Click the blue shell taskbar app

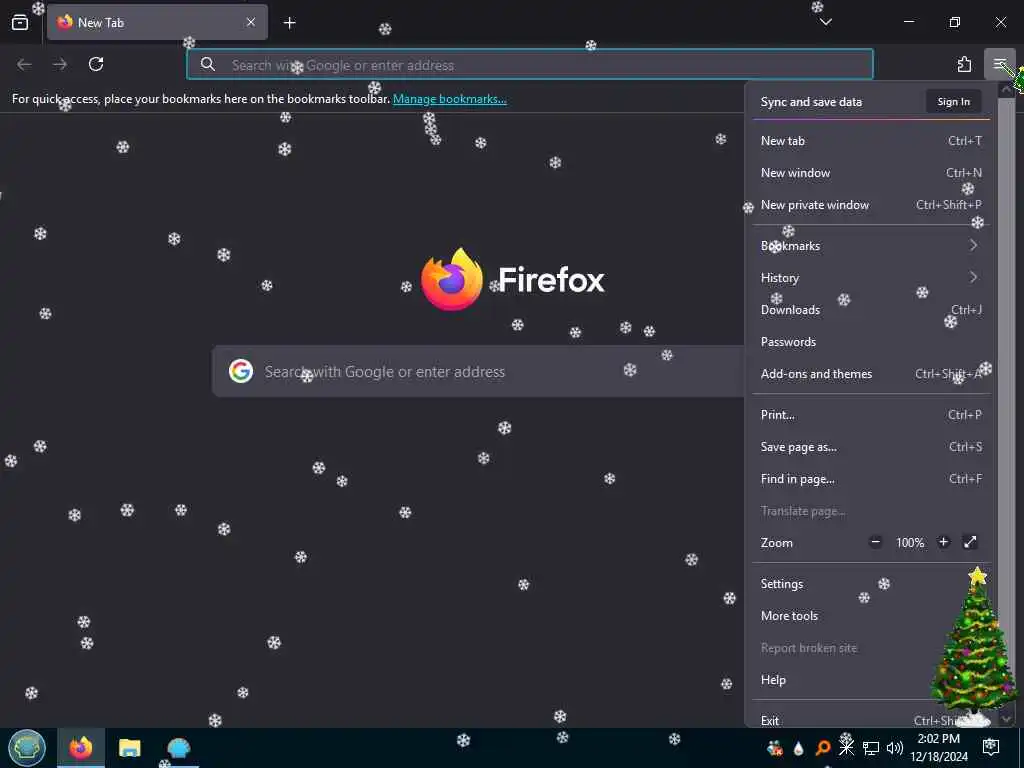click(178, 748)
